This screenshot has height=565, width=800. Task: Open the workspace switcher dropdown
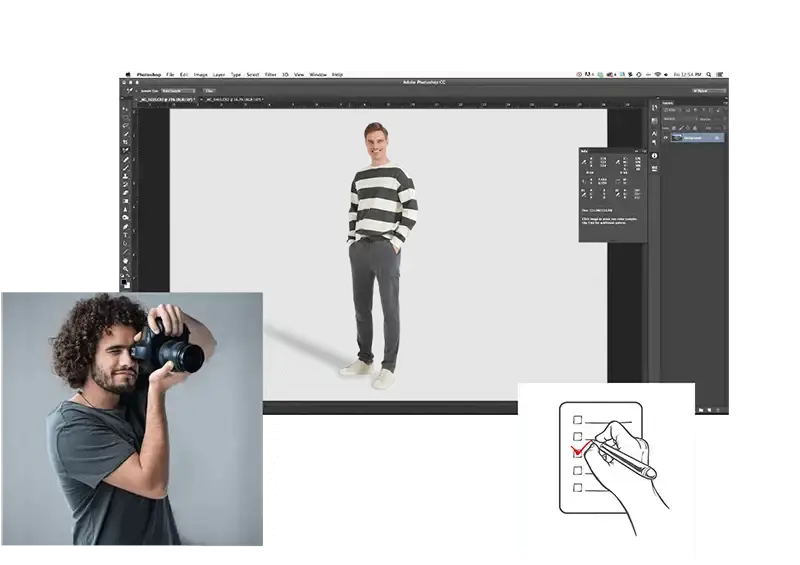709,90
